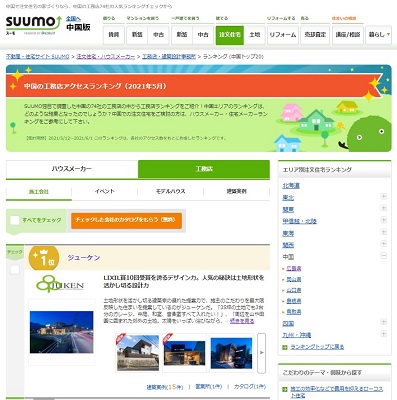The image size is (397, 400).
Task: Toggle the すべてをチェック checkbox
Action: (x=15, y=220)
